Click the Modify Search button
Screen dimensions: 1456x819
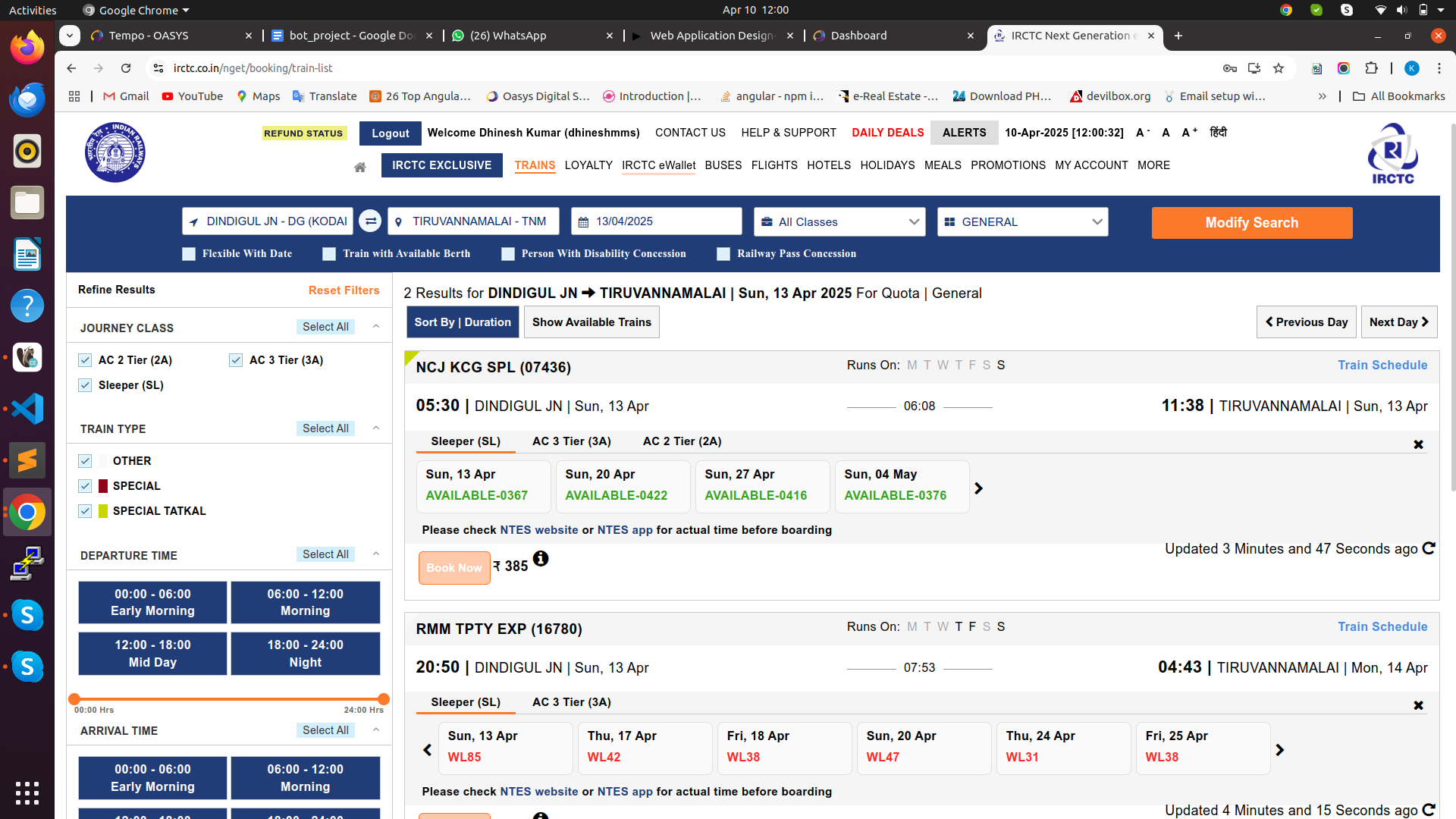point(1251,223)
